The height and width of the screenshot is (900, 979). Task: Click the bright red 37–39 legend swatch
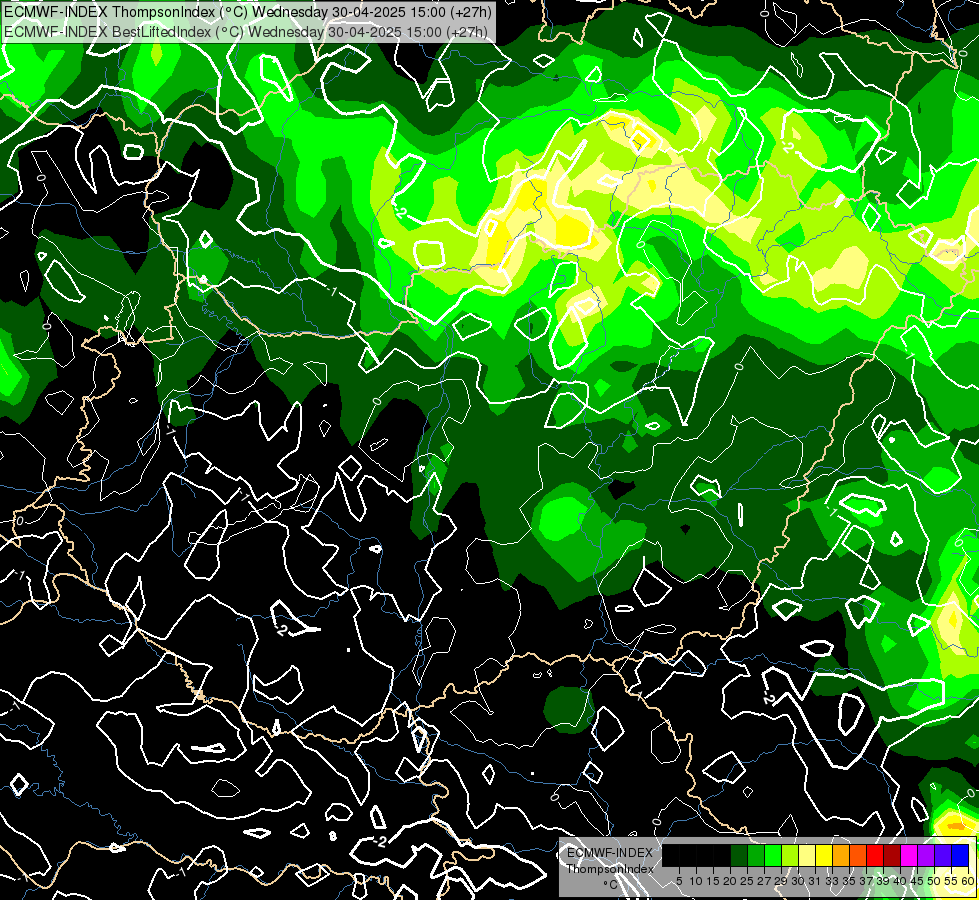pyautogui.click(x=875, y=856)
